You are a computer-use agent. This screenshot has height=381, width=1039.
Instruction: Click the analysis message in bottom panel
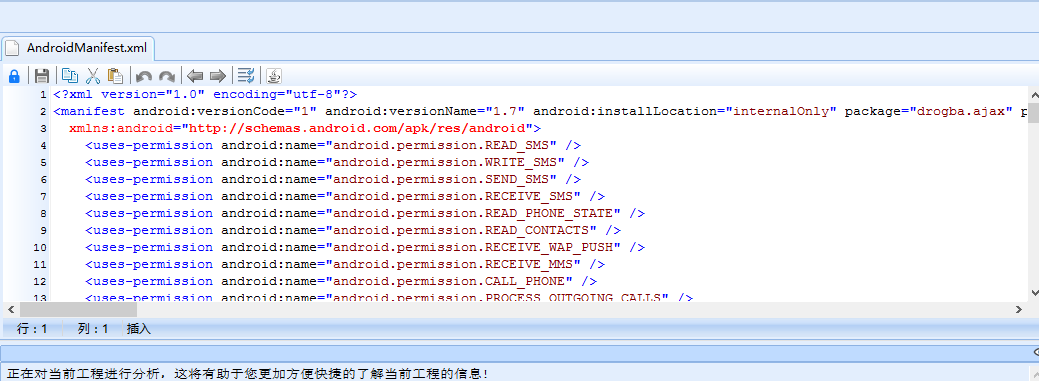248,373
